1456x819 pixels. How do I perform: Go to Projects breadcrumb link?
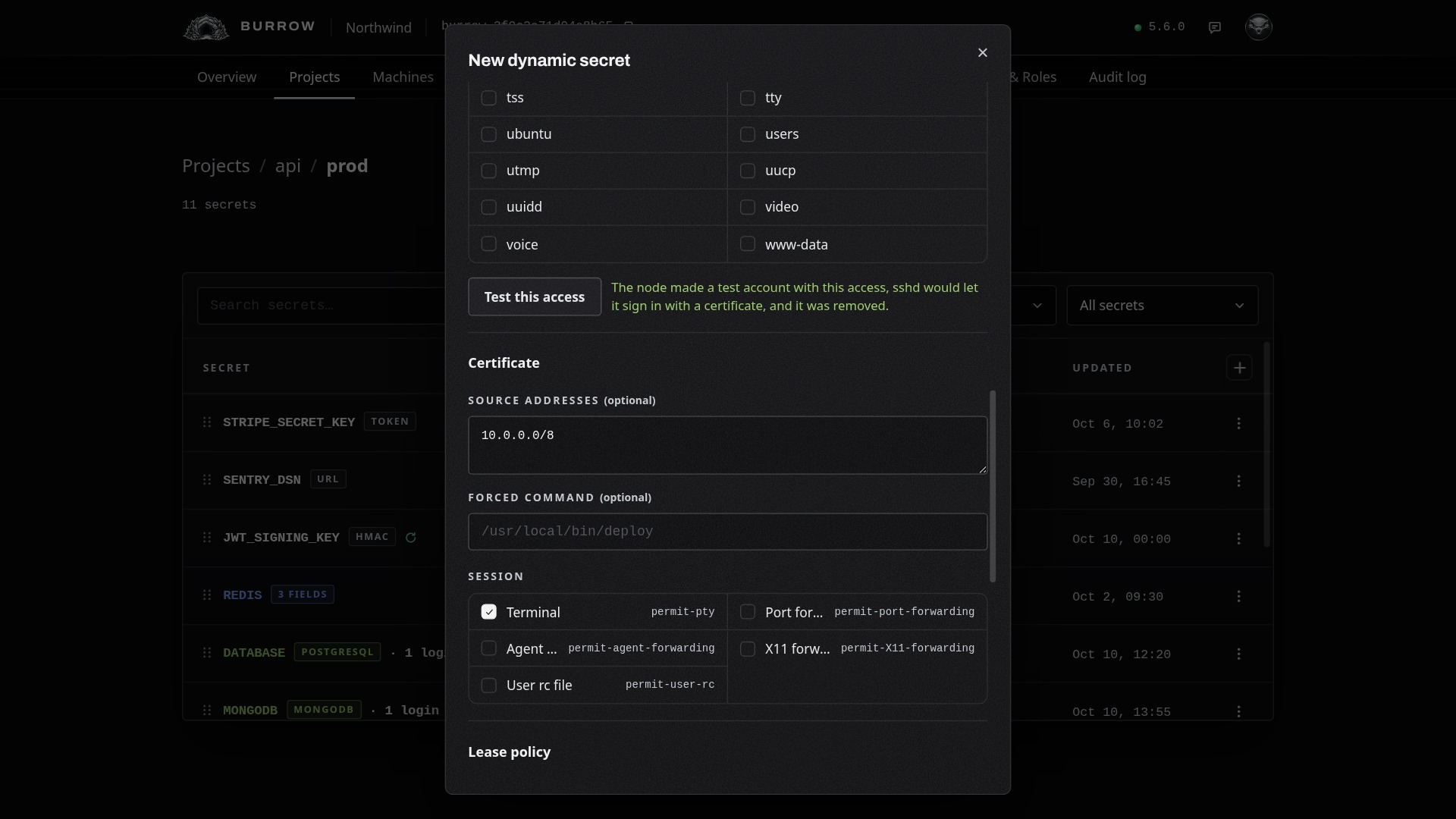216,166
